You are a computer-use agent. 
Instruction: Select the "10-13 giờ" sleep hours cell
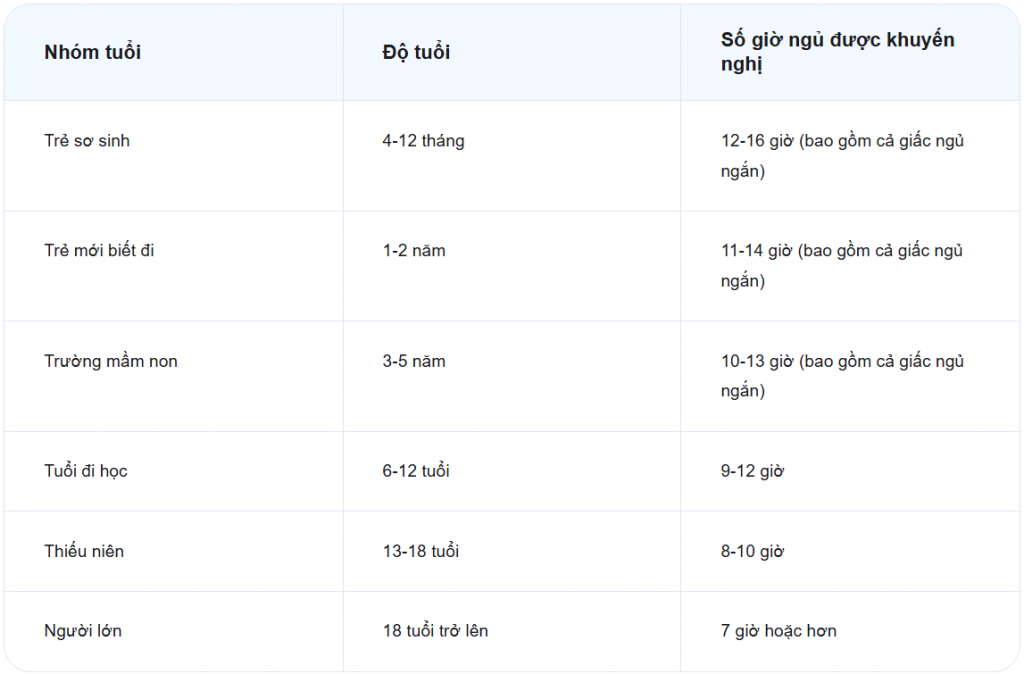[842, 376]
